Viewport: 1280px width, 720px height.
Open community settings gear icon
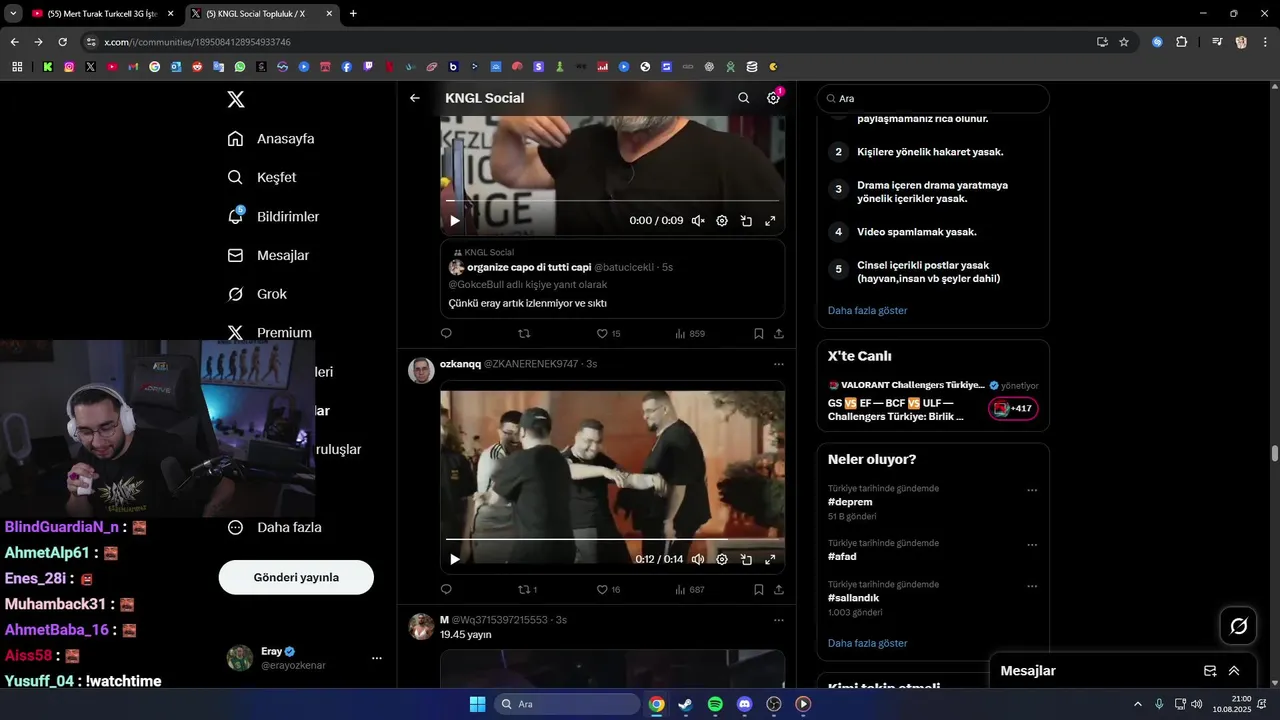[773, 98]
